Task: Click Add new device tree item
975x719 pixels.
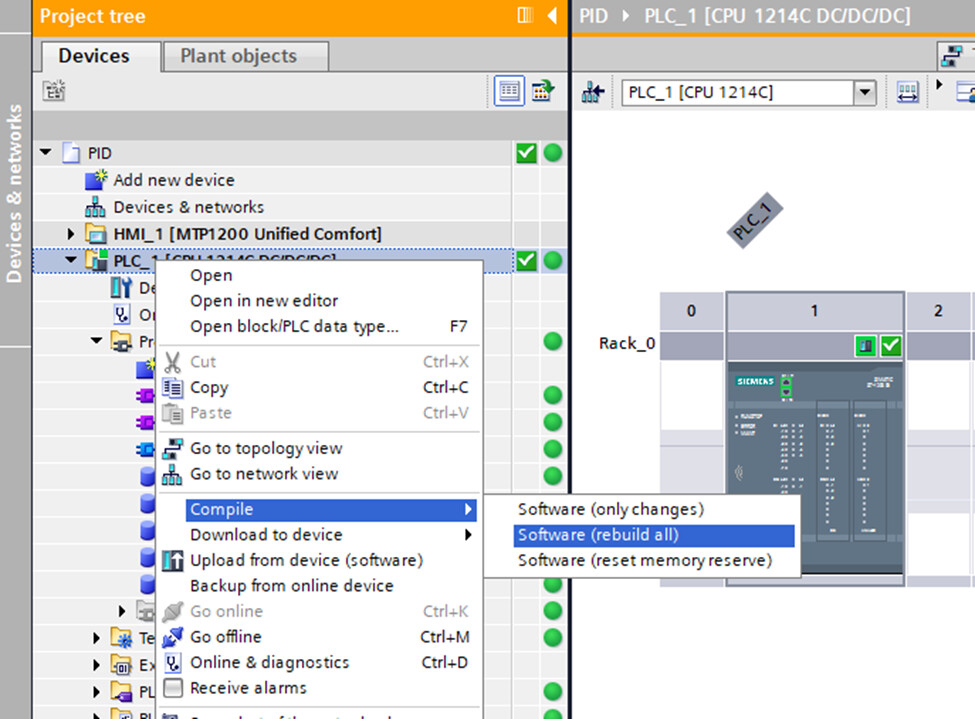Action: point(173,180)
